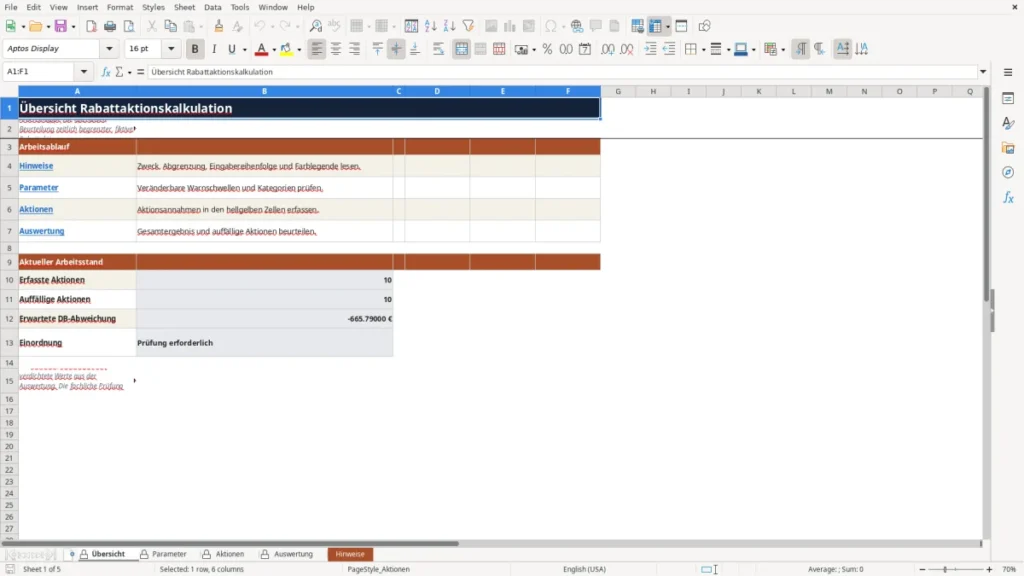Open the Function Wizard icon
This screenshot has height=576, width=1024.
(x=106, y=72)
